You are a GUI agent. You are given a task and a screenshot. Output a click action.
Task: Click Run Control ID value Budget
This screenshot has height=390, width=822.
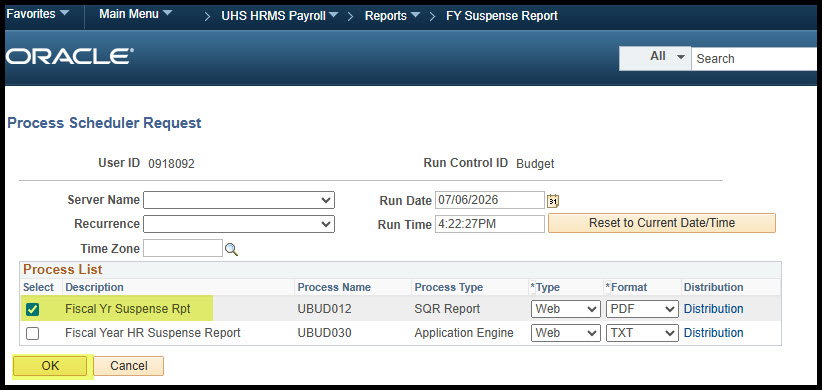(535, 164)
